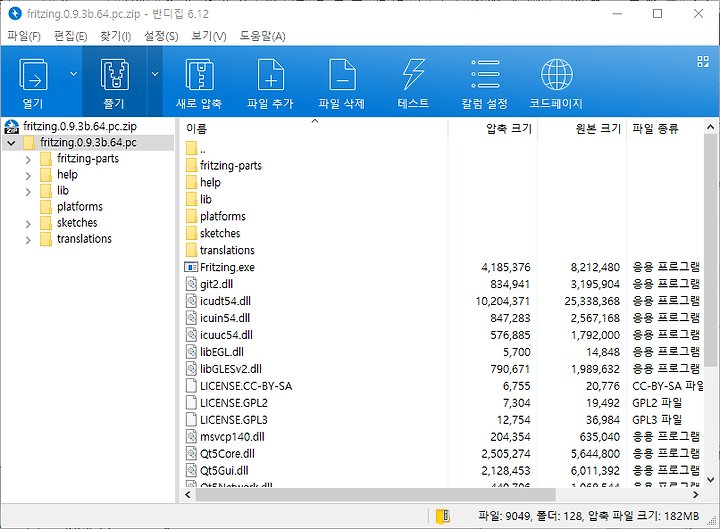Click the horizontal scrollbar right arrow
The height and width of the screenshot is (529, 720).
[x=696, y=495]
